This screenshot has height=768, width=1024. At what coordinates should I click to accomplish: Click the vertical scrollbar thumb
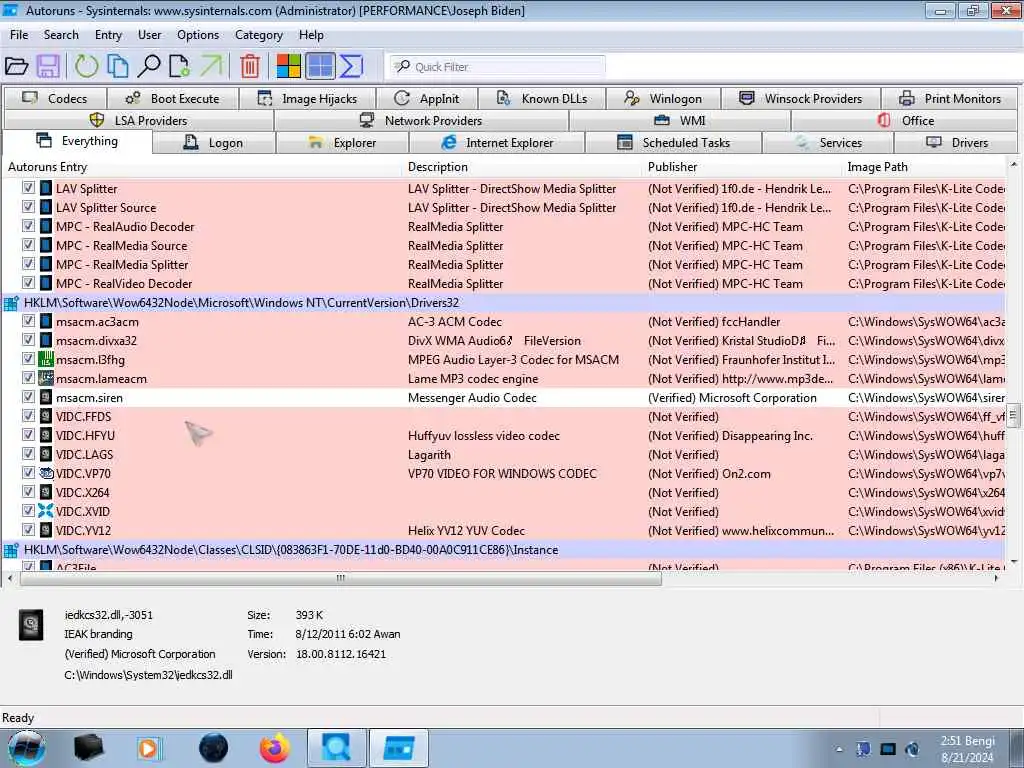coord(1014,415)
